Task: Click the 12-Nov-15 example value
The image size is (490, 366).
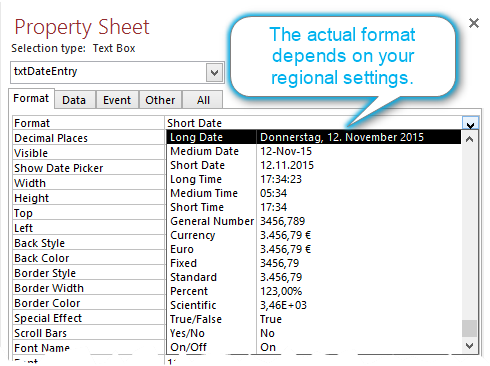Action: coord(286,151)
